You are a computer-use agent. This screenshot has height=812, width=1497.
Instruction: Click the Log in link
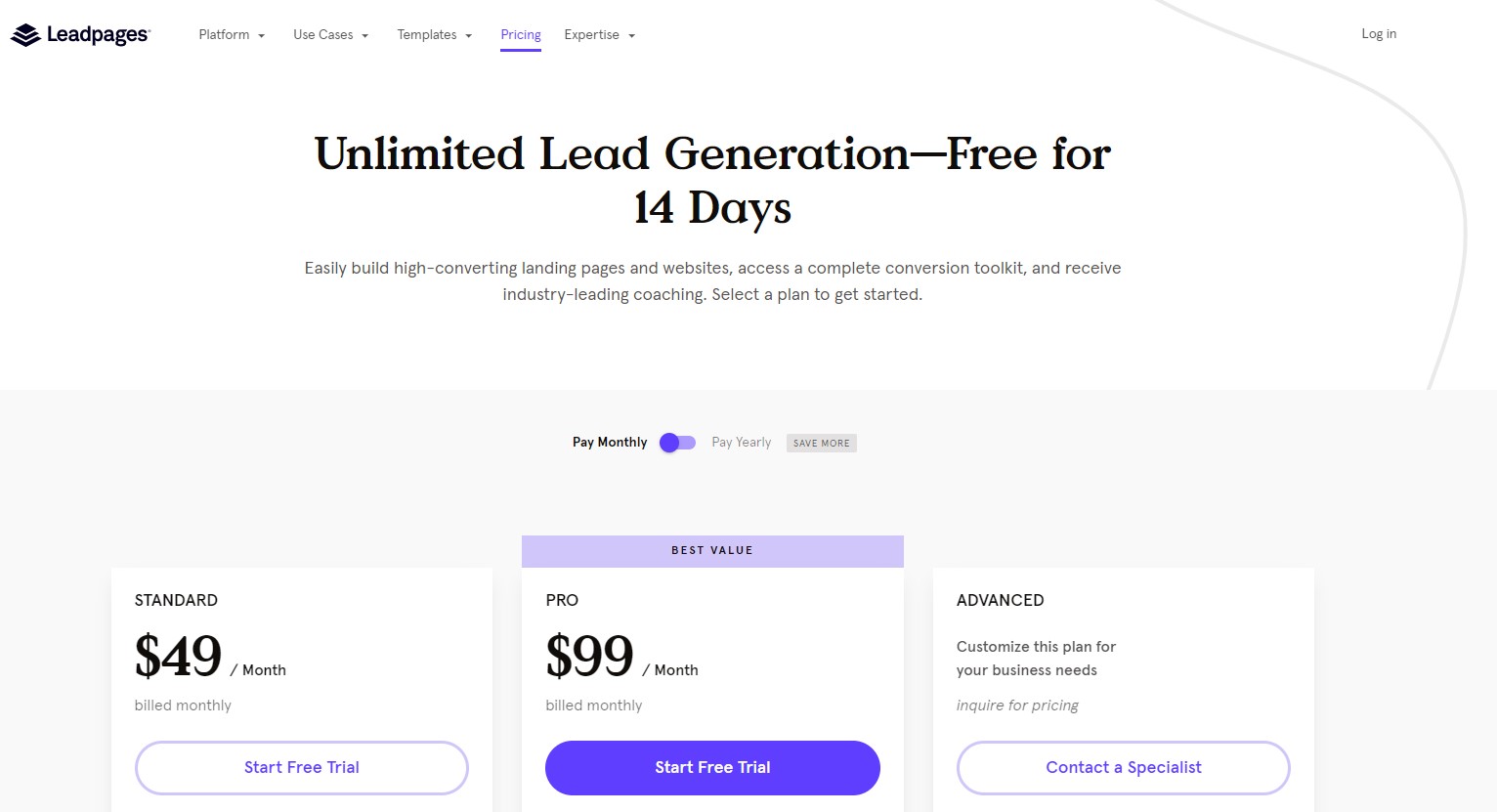click(x=1379, y=34)
